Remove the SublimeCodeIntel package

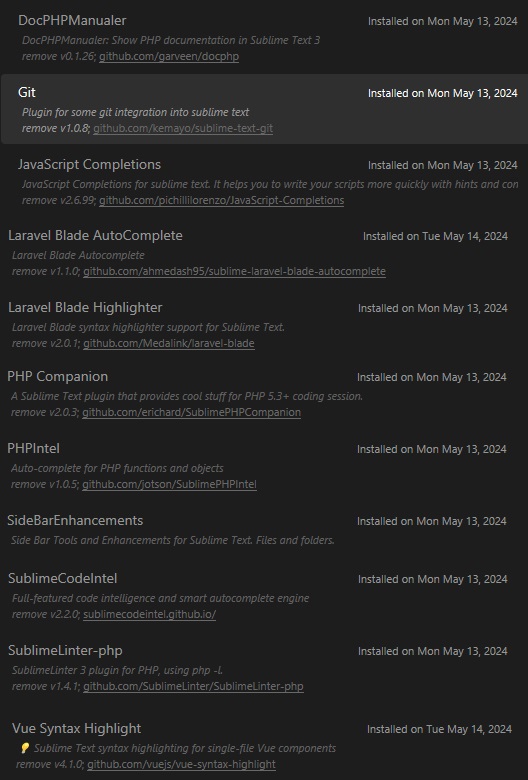coord(29,614)
